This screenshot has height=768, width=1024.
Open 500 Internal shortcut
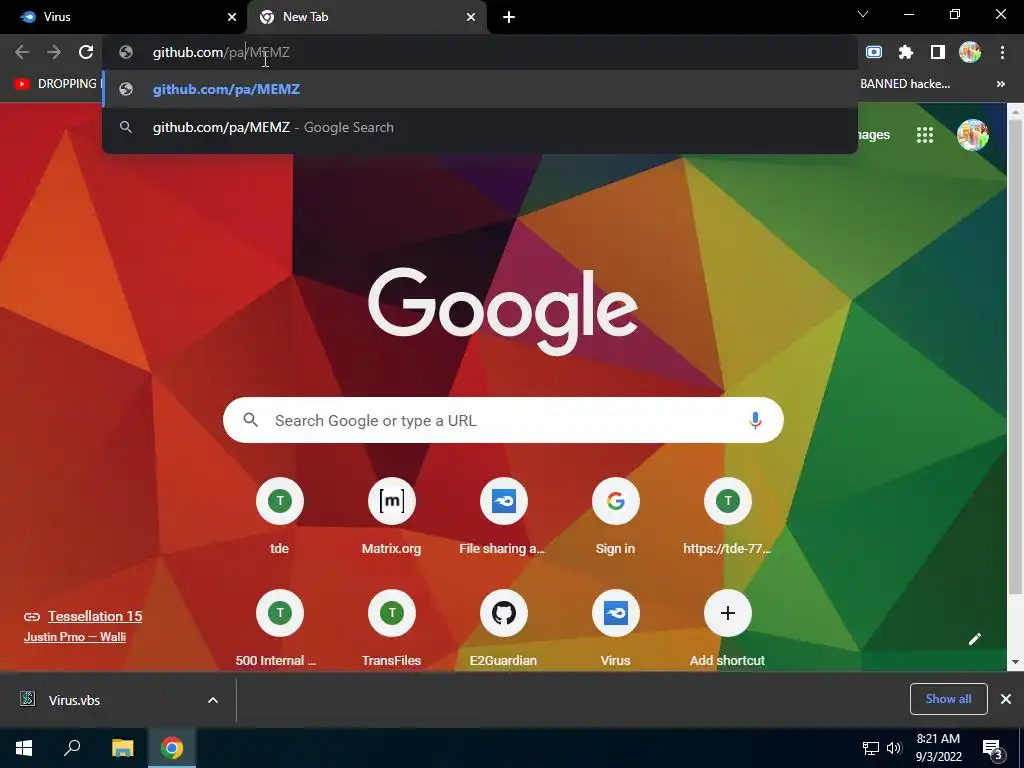(x=280, y=628)
